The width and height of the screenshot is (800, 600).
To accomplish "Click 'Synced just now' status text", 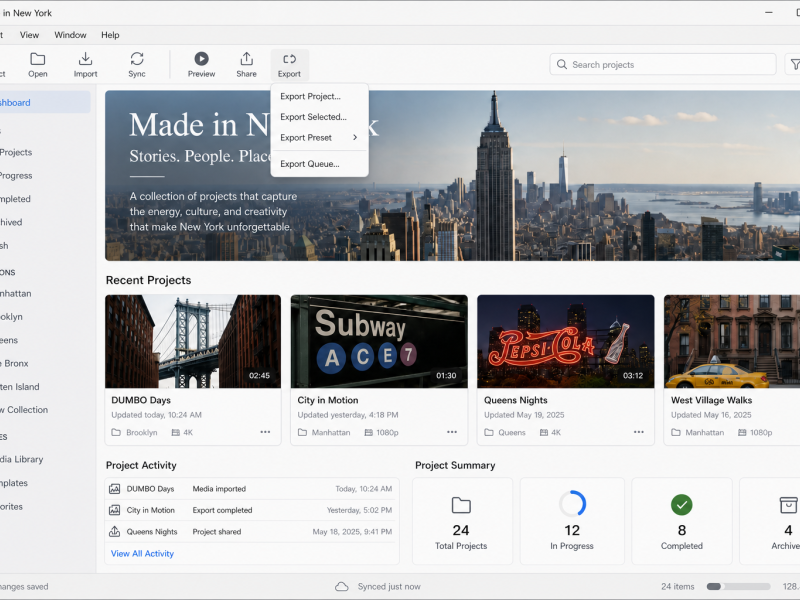I will point(389,587).
